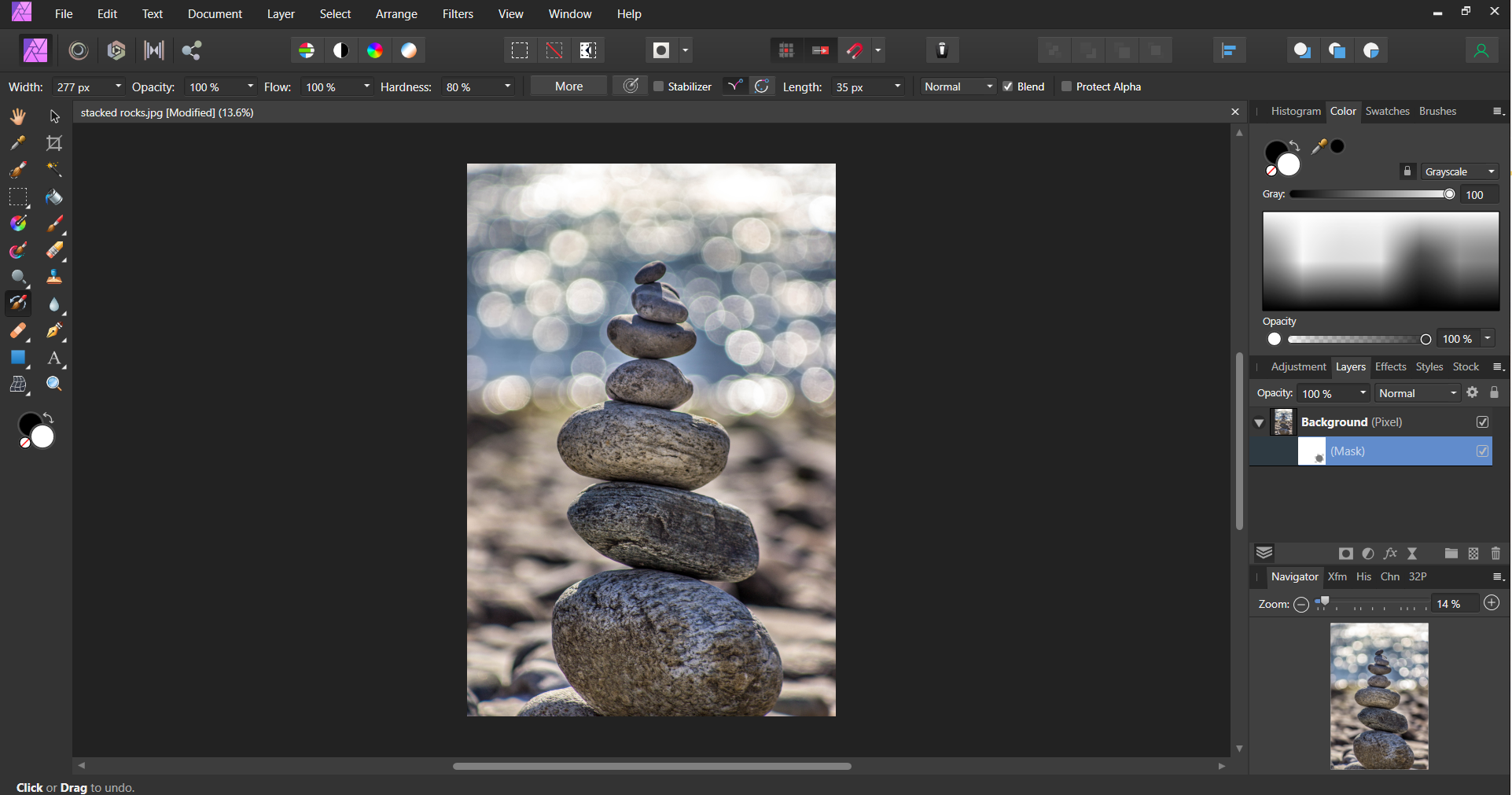Click the Add Layer Effects fx icon
This screenshot has height=795, width=1512.
coord(1390,554)
